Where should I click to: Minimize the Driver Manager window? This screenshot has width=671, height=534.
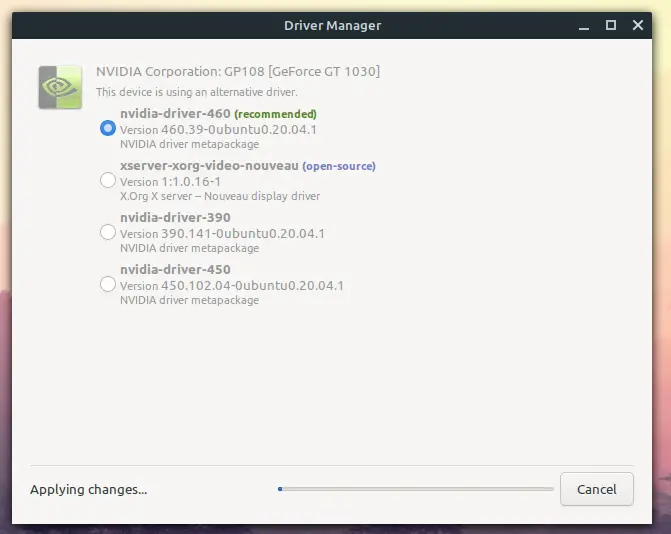click(584, 26)
